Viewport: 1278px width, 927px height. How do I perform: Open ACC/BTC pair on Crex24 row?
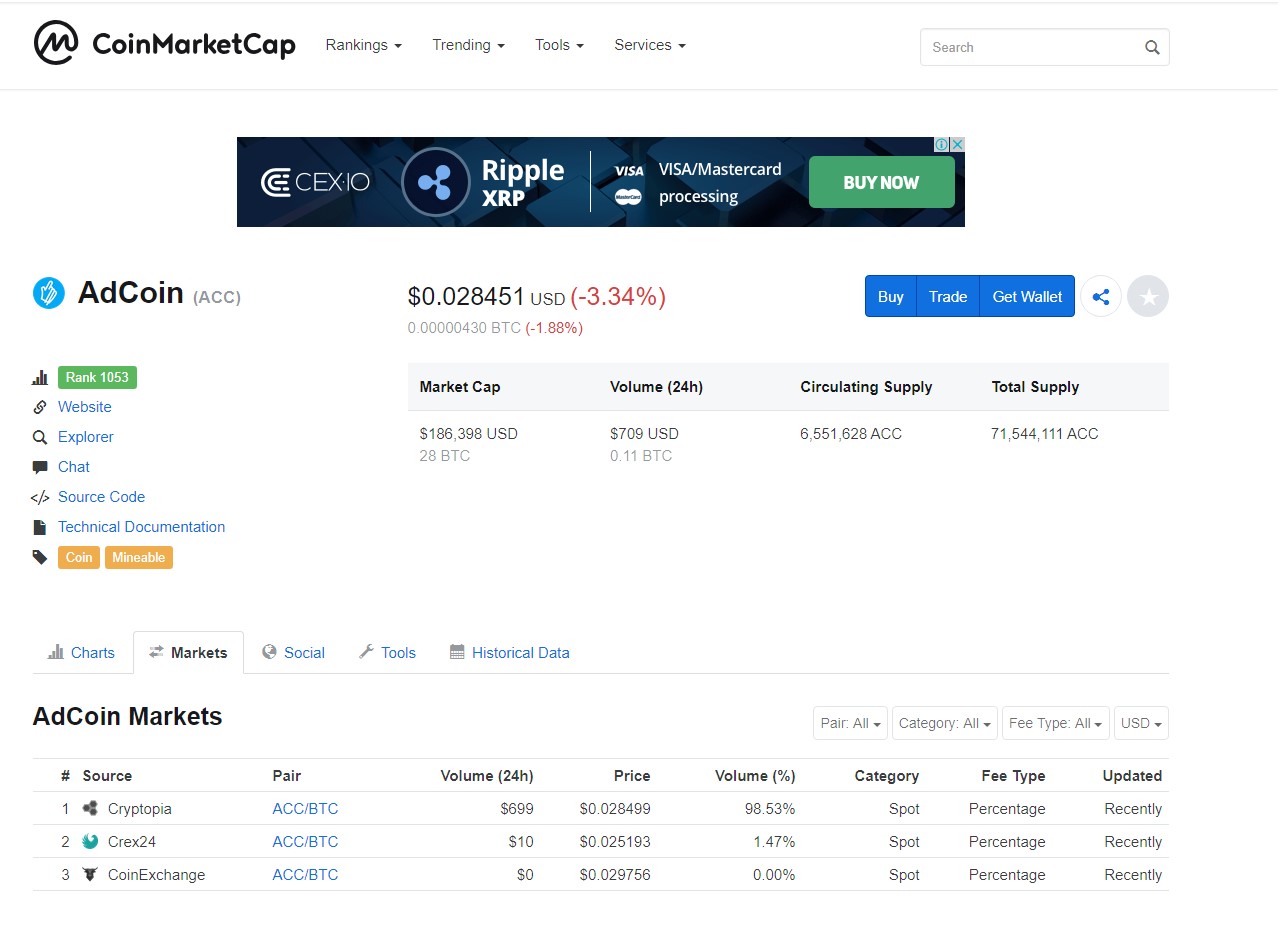pyautogui.click(x=305, y=841)
